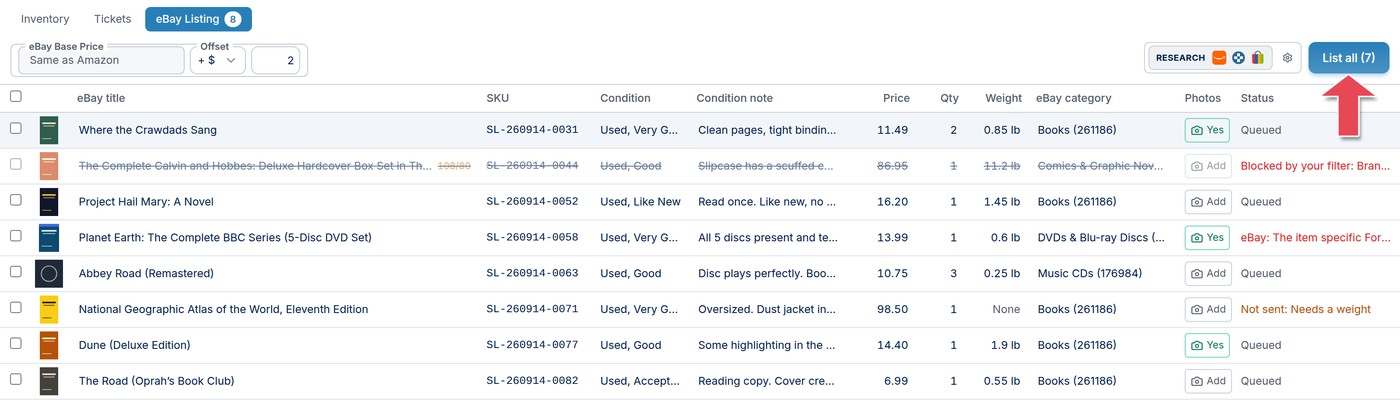Open Where the Crawdads Sang cover thumbnail
Viewport: 1400px width, 411px height.
49,130
